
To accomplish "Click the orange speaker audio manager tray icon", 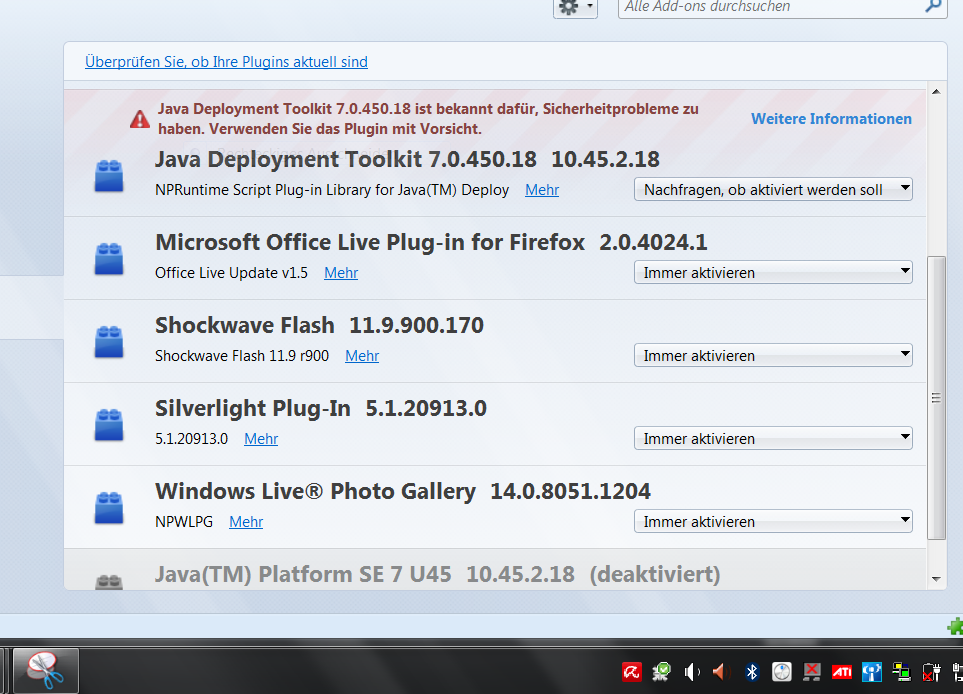I will (x=721, y=672).
